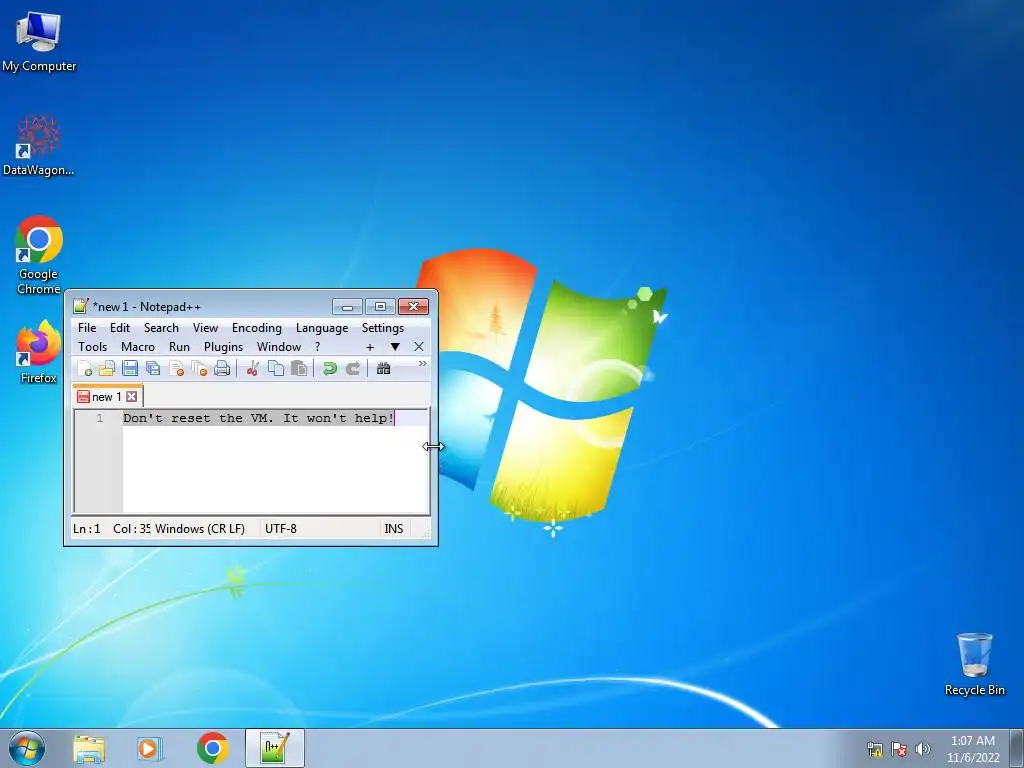The height and width of the screenshot is (768, 1024).
Task: Close the new 1 tab
Action: (132, 396)
